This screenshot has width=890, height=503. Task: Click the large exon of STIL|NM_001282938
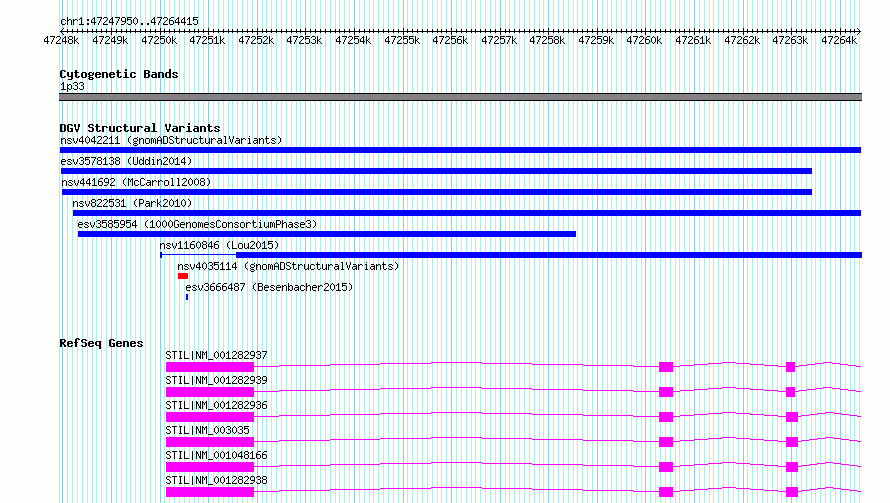210,492
